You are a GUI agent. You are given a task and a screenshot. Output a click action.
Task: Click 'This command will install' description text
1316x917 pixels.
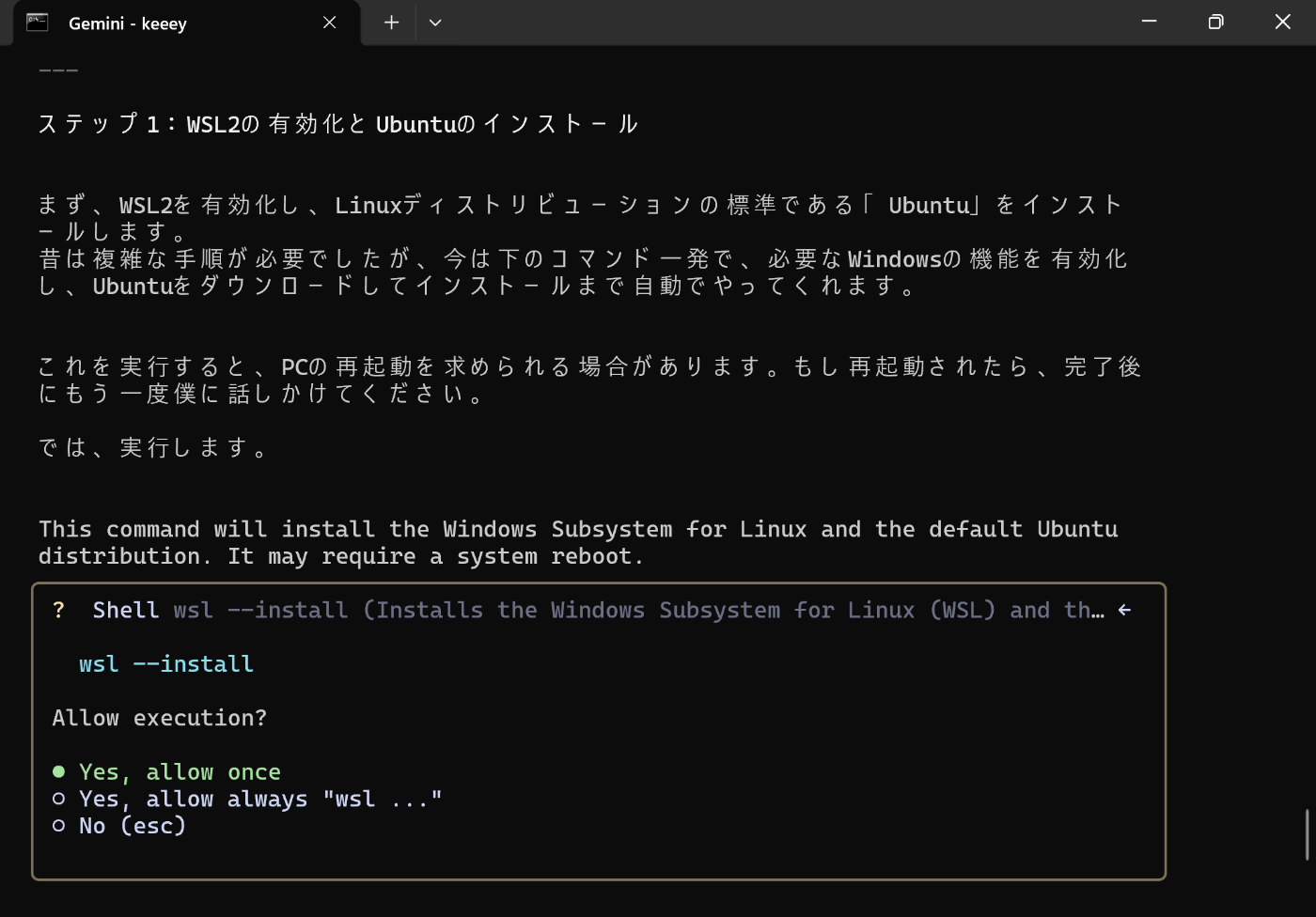click(578, 543)
